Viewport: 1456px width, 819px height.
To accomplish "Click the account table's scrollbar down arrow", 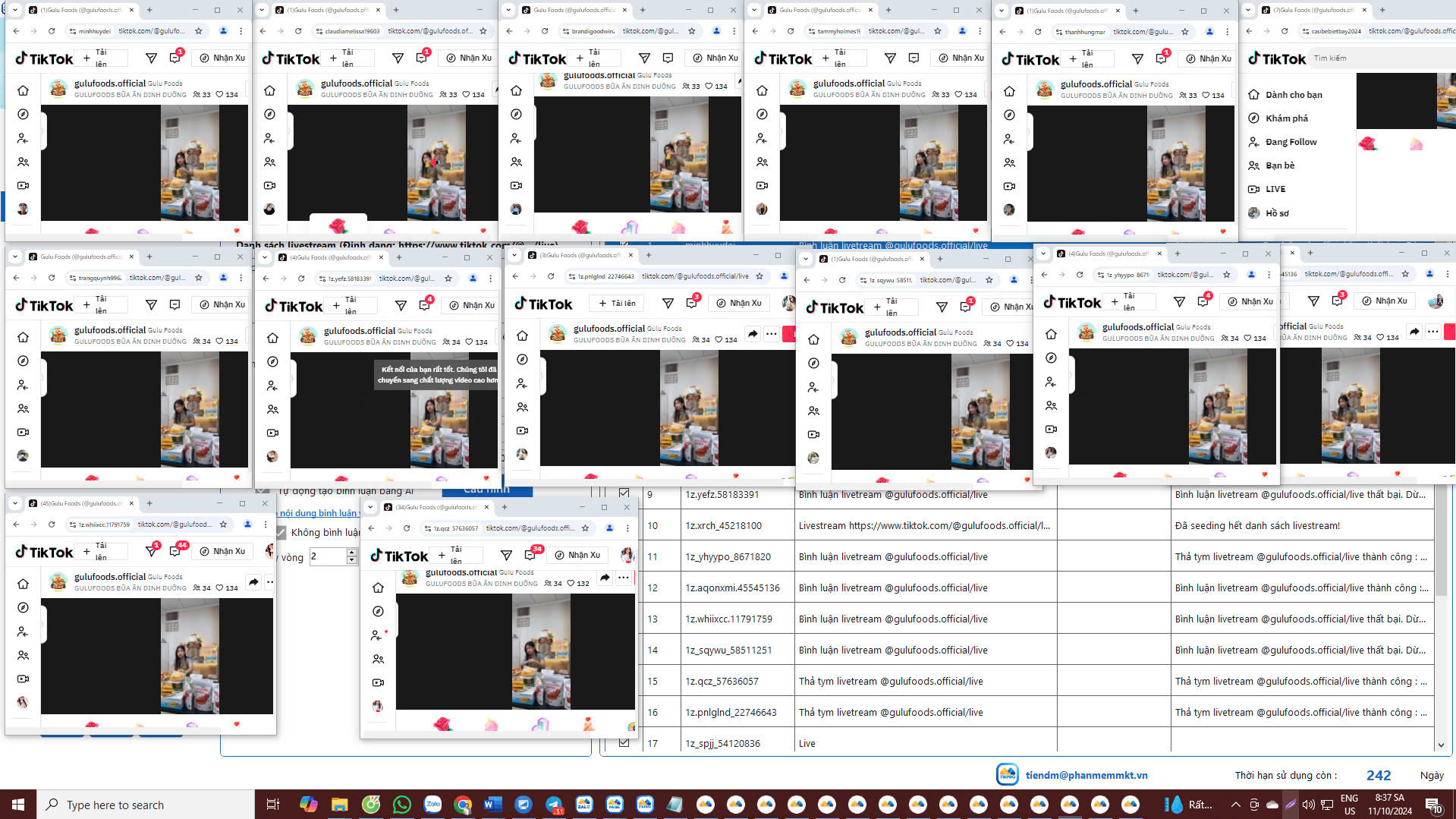I will (1441, 745).
